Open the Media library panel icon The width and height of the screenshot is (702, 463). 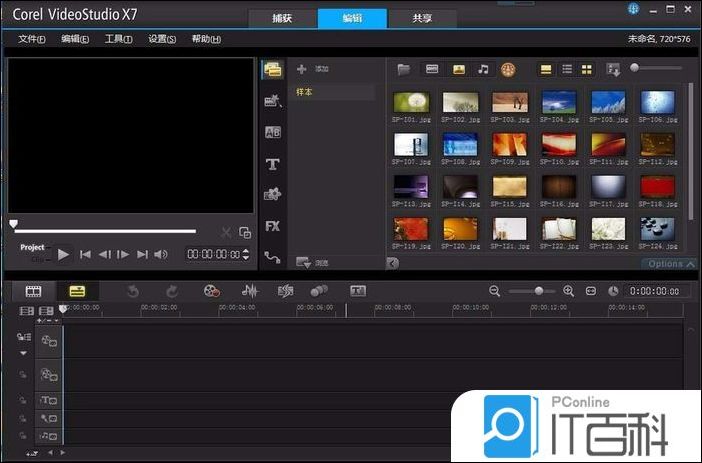(x=272, y=70)
